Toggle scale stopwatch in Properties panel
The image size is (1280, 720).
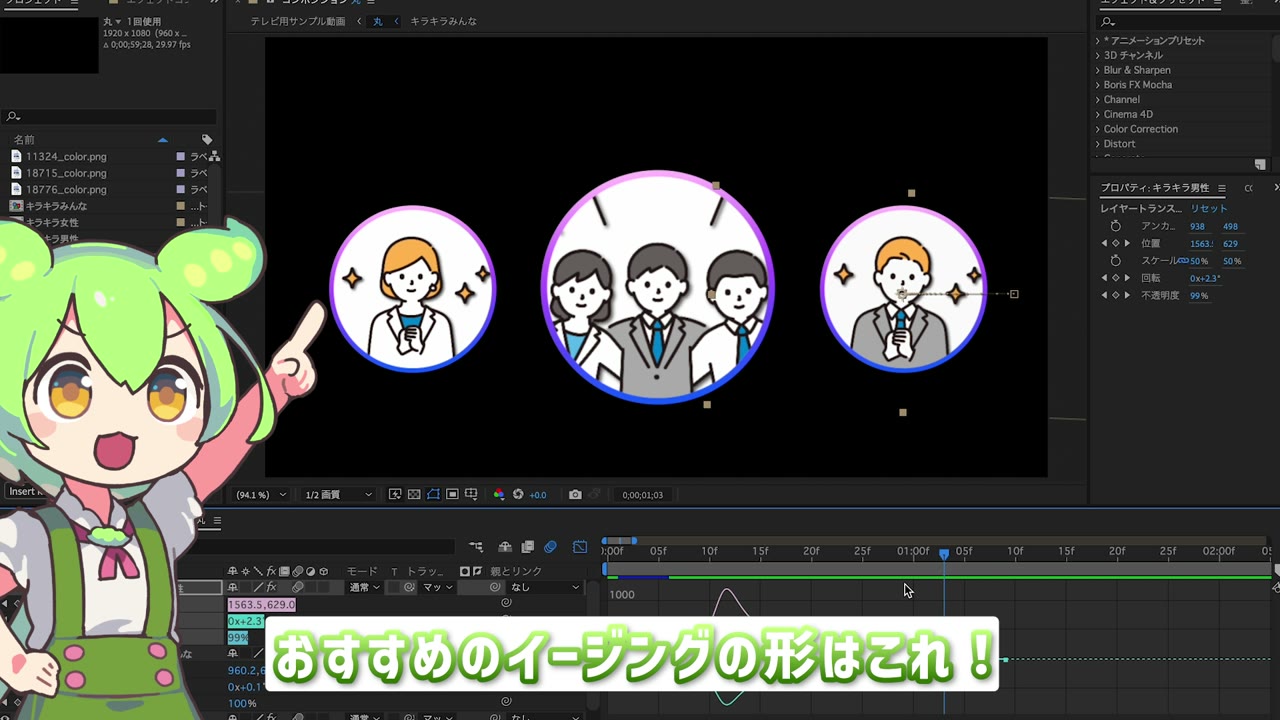click(x=1116, y=260)
